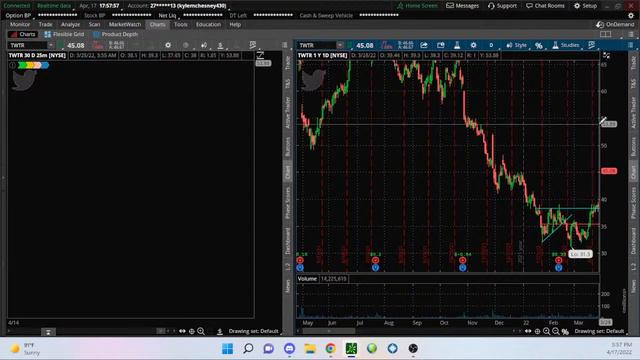Open the Product Depth sub-tab
The width and height of the screenshot is (640, 360).
[x=116, y=34]
